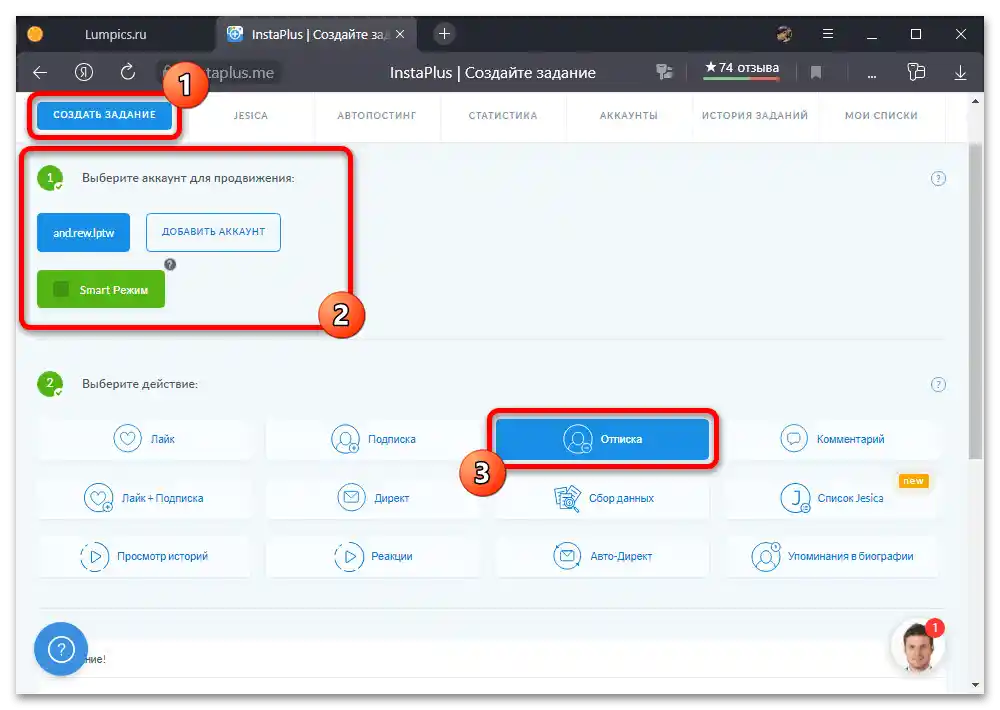This screenshot has width=1000, height=710.
Task: Open a new browser tab with plus
Action: (x=445, y=34)
